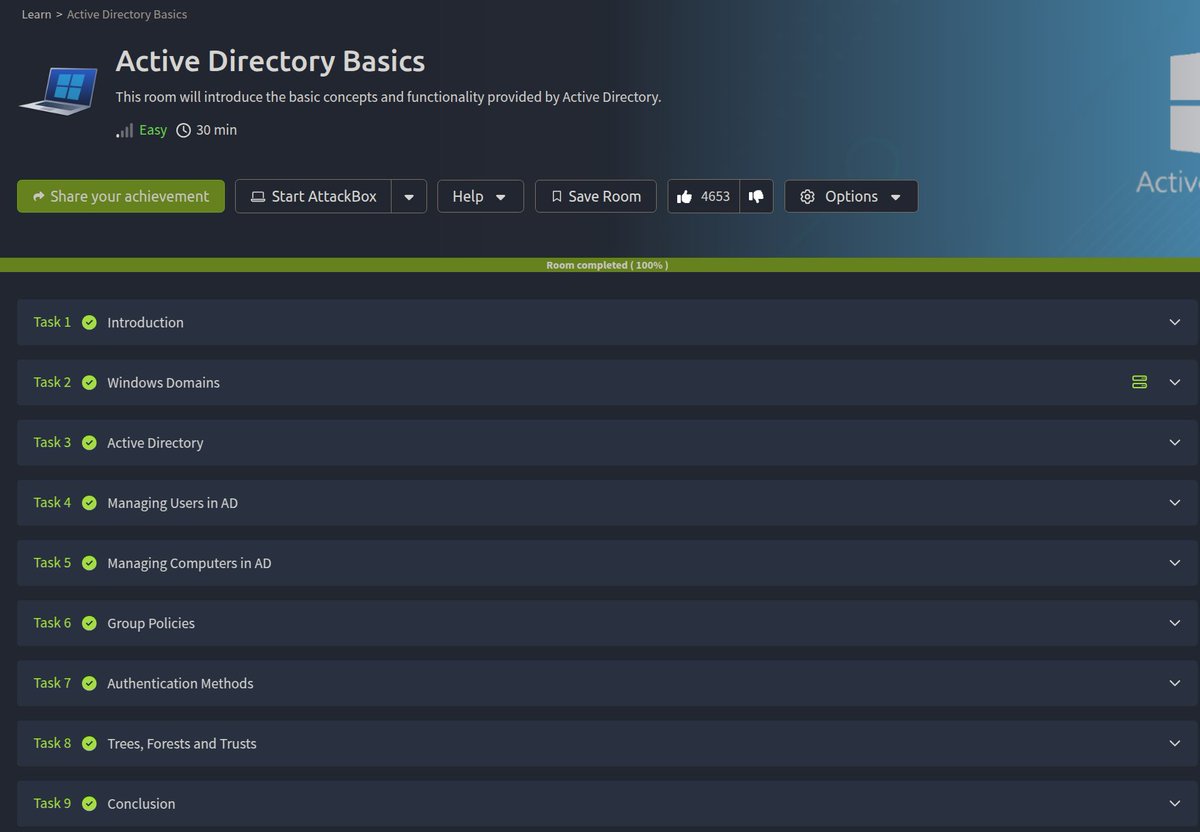This screenshot has height=832, width=1200.
Task: Open the Help dropdown menu
Action: pos(480,197)
